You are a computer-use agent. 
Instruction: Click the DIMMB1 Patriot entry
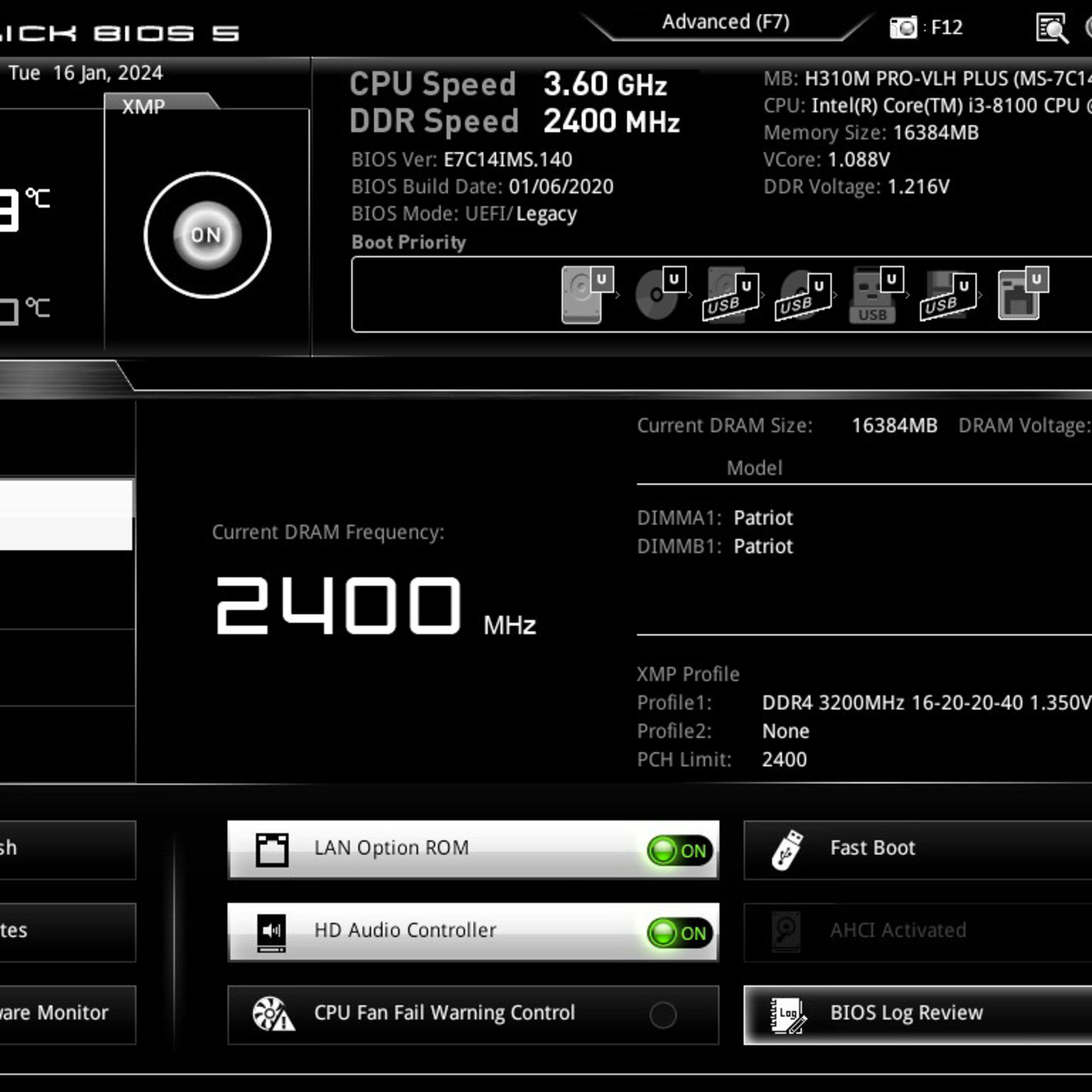pos(714,546)
